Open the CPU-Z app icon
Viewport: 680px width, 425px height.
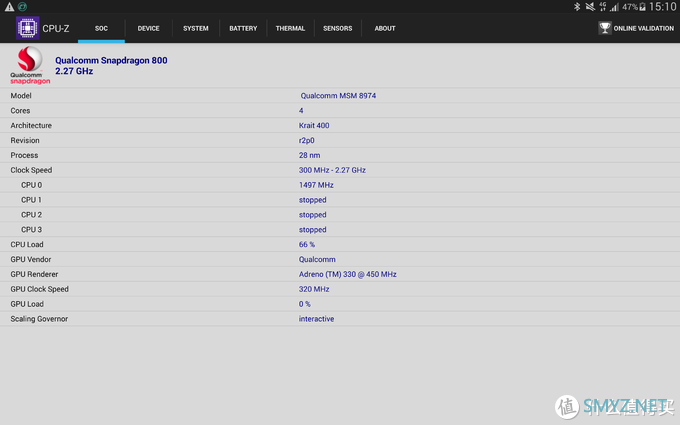tap(27, 28)
